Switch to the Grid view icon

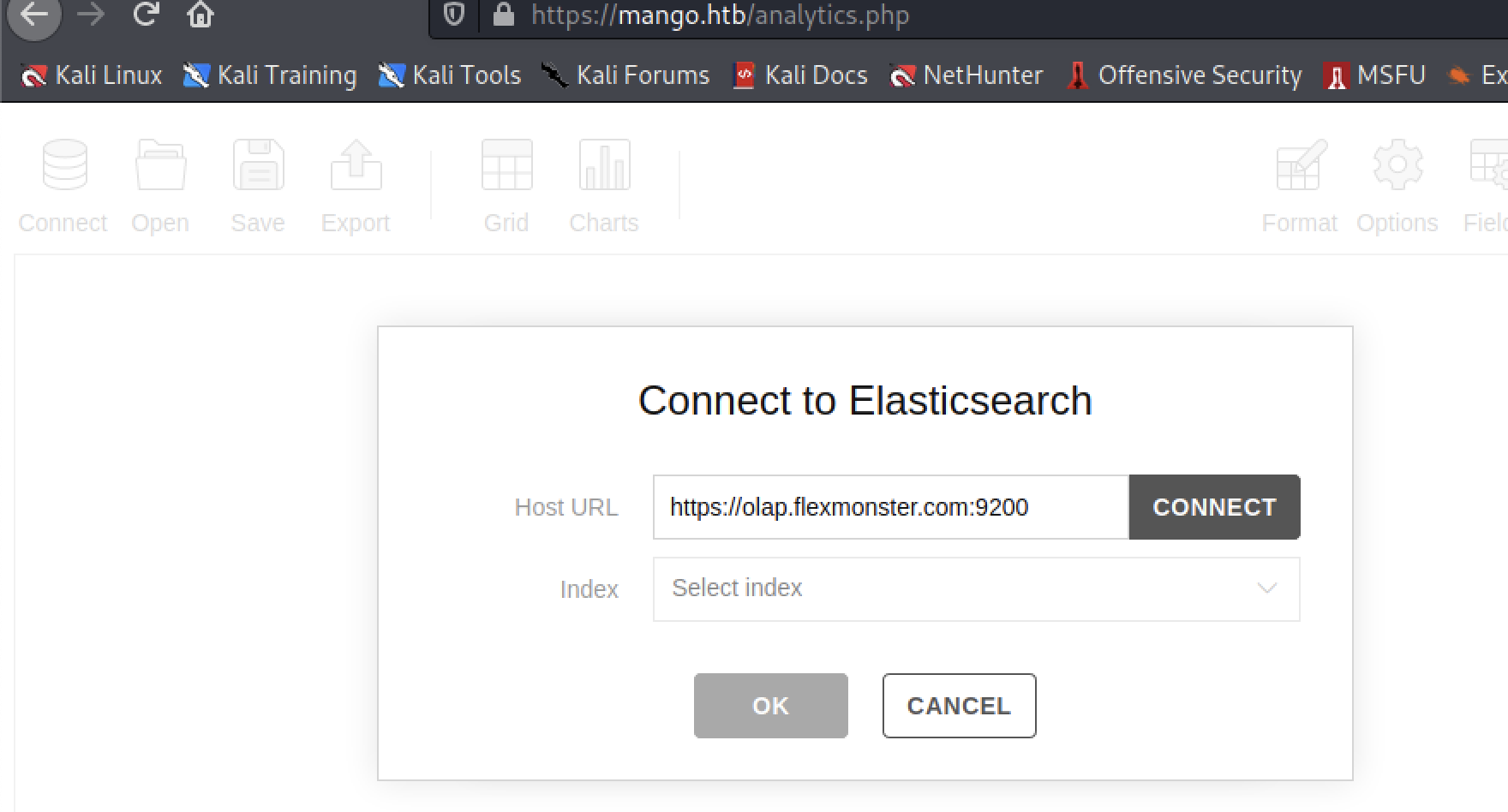click(506, 164)
